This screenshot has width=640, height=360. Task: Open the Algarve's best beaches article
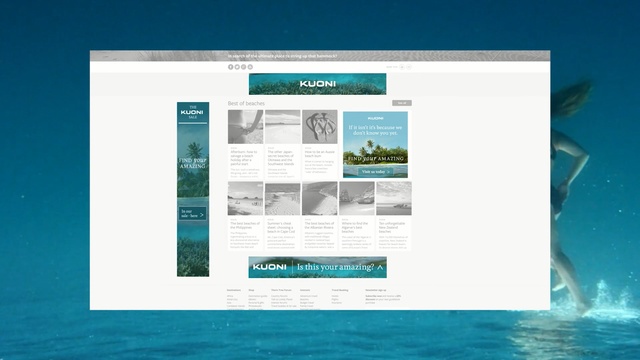click(x=356, y=228)
